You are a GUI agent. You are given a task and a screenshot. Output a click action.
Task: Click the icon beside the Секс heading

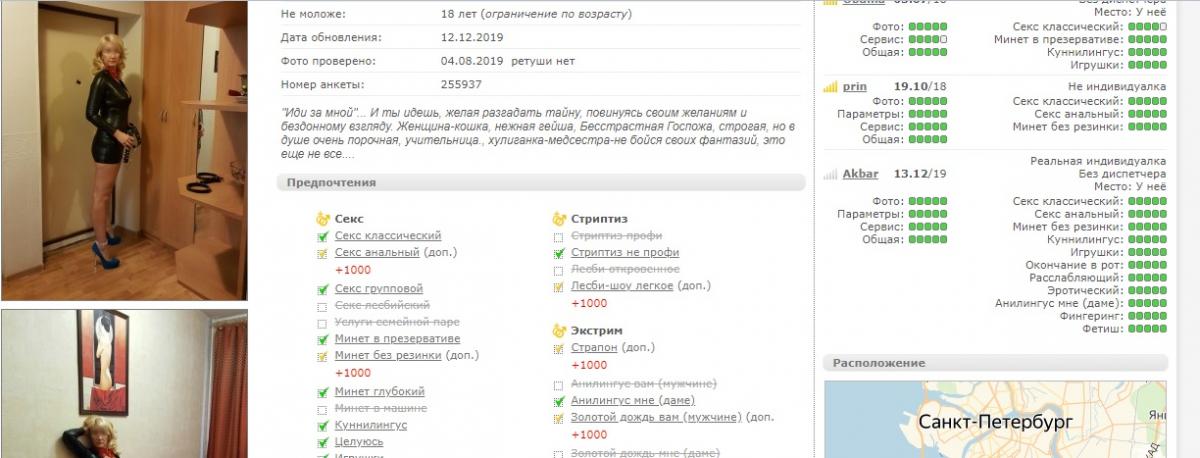pos(323,218)
